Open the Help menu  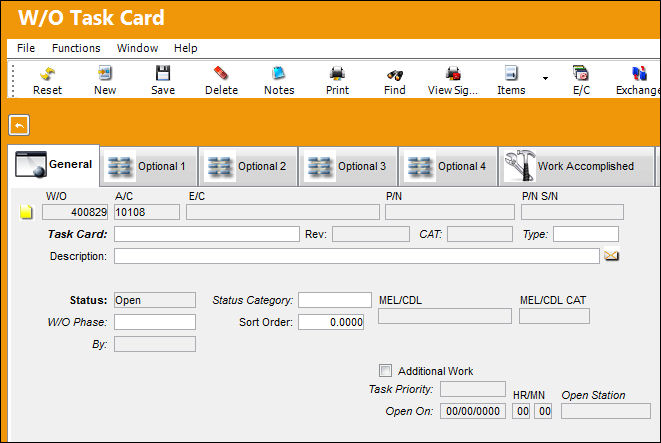[x=185, y=48]
